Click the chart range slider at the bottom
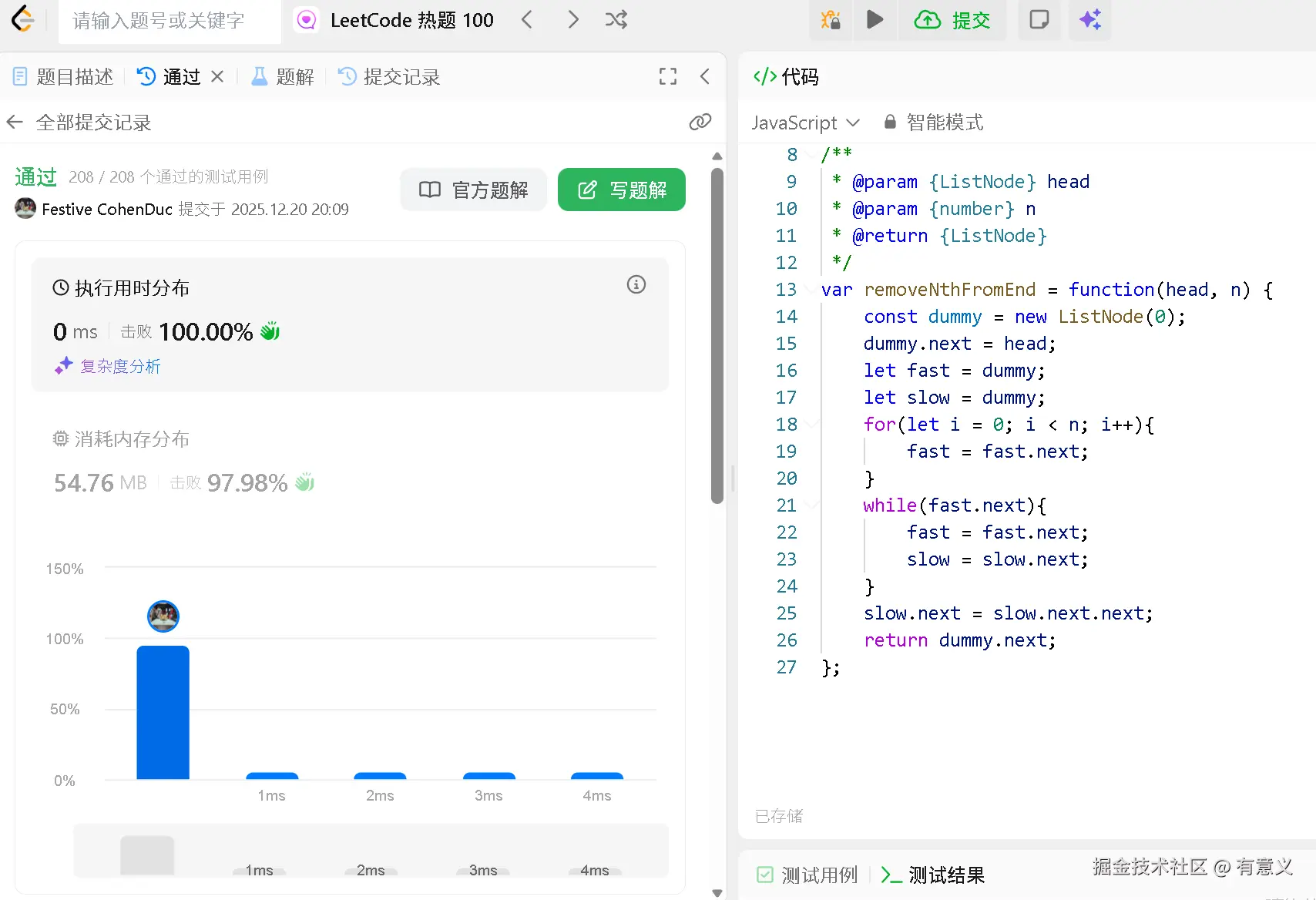The height and width of the screenshot is (900, 1316). coord(371,851)
